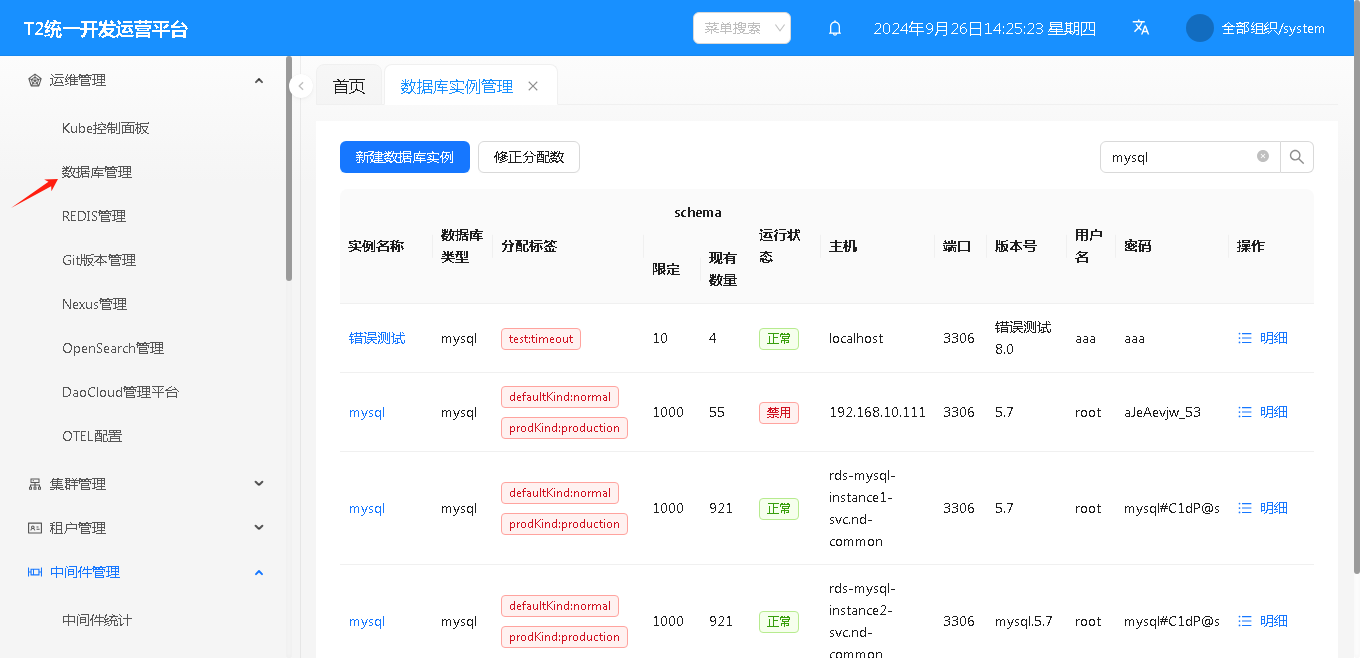Click the date and time display

[984, 28]
